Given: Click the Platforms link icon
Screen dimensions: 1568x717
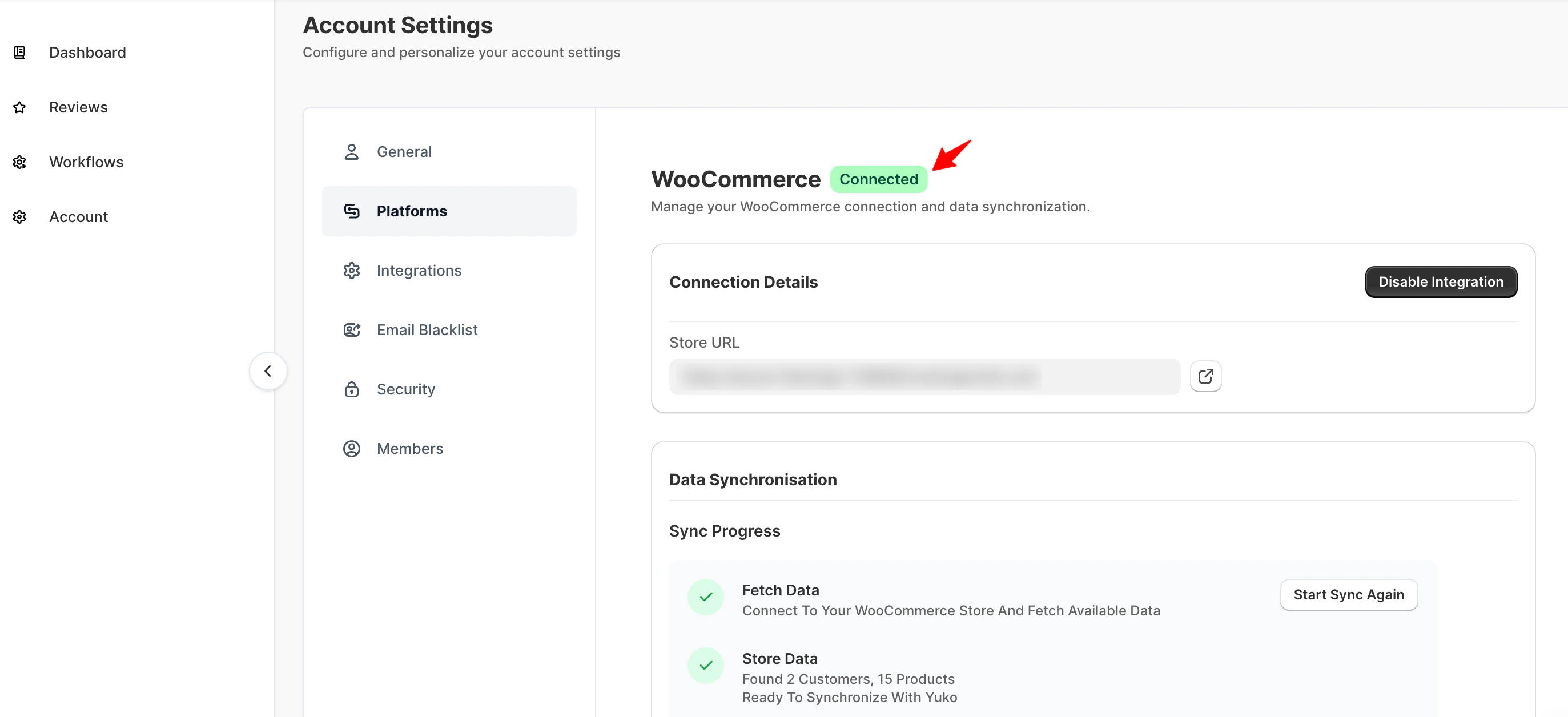Looking at the screenshot, I should click(x=351, y=211).
